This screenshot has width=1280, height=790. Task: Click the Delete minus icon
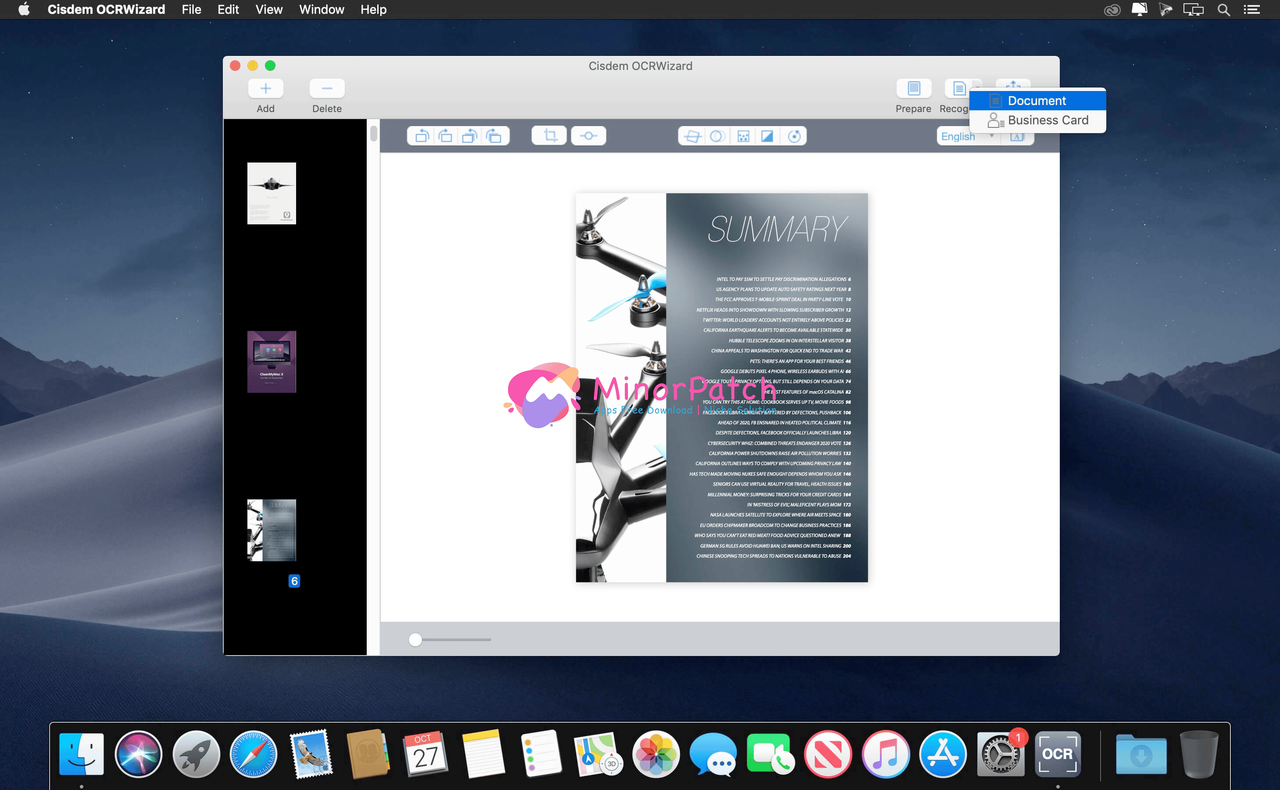(327, 89)
